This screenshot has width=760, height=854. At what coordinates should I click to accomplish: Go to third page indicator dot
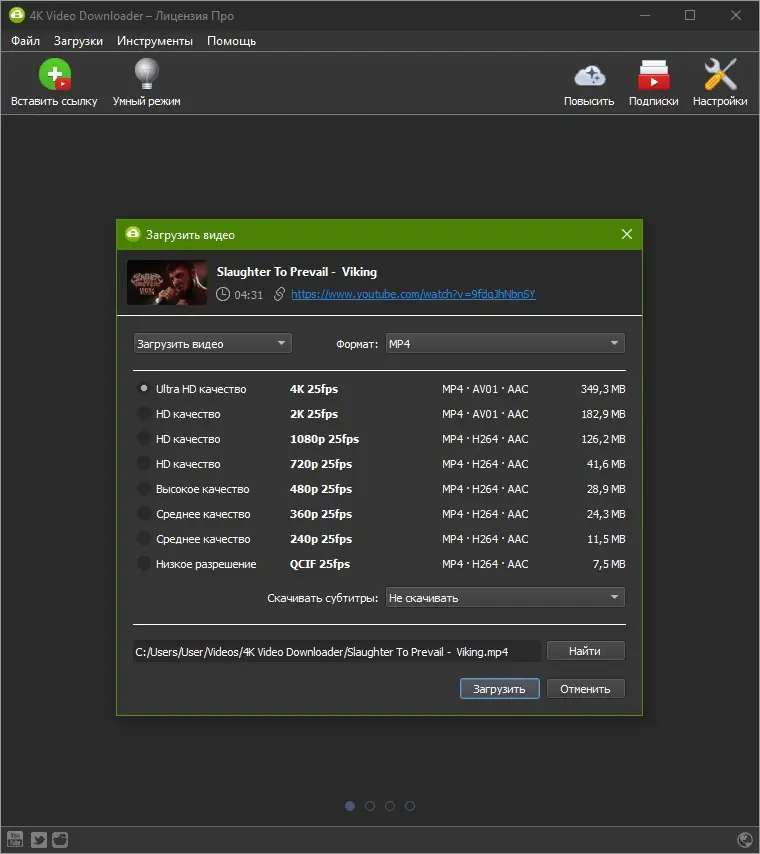pyautogui.click(x=390, y=806)
